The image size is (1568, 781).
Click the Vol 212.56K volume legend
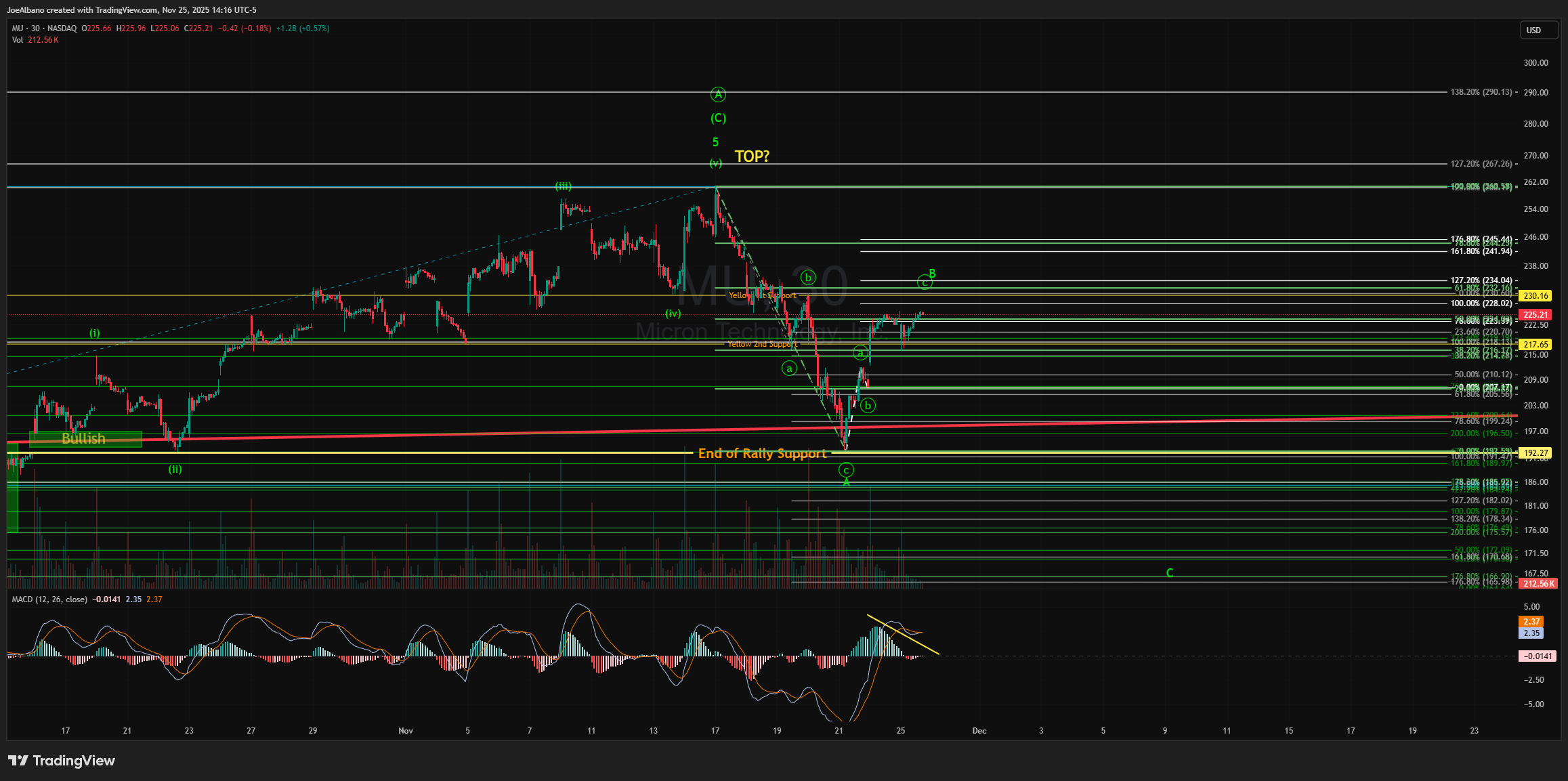pyautogui.click(x=35, y=40)
